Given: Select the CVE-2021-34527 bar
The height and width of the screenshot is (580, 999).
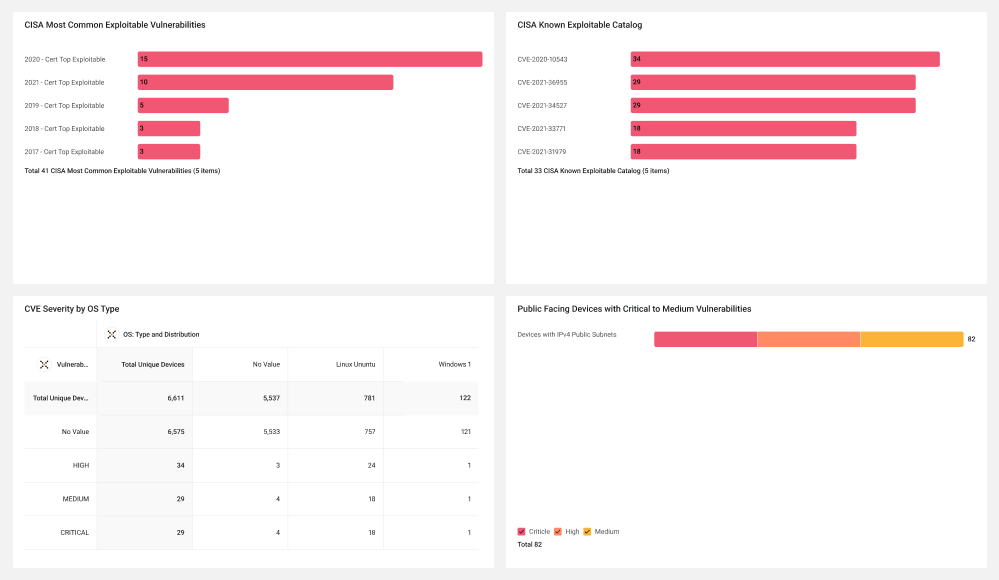Looking at the screenshot, I should (773, 105).
